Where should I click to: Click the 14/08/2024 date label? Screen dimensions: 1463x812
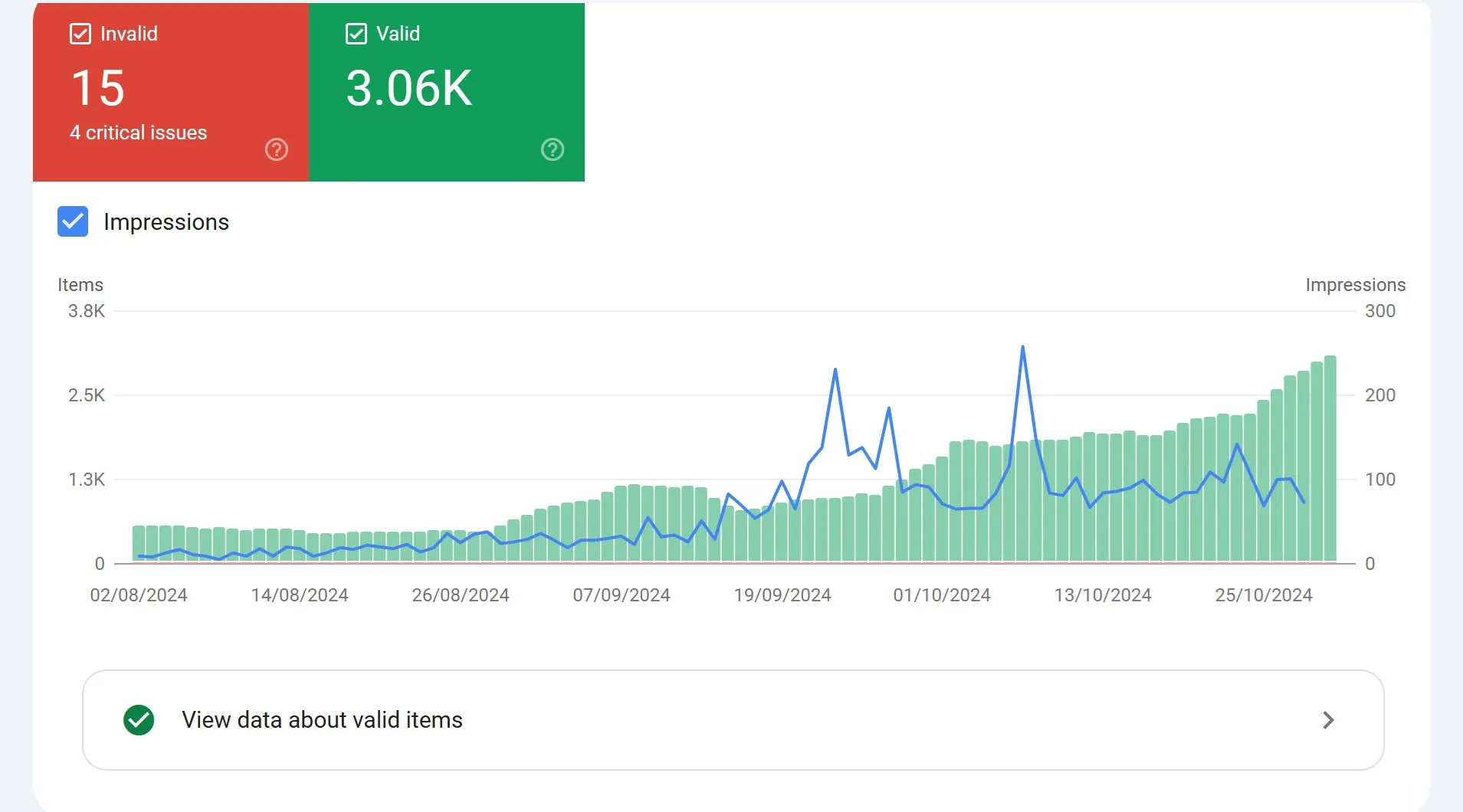(x=300, y=595)
